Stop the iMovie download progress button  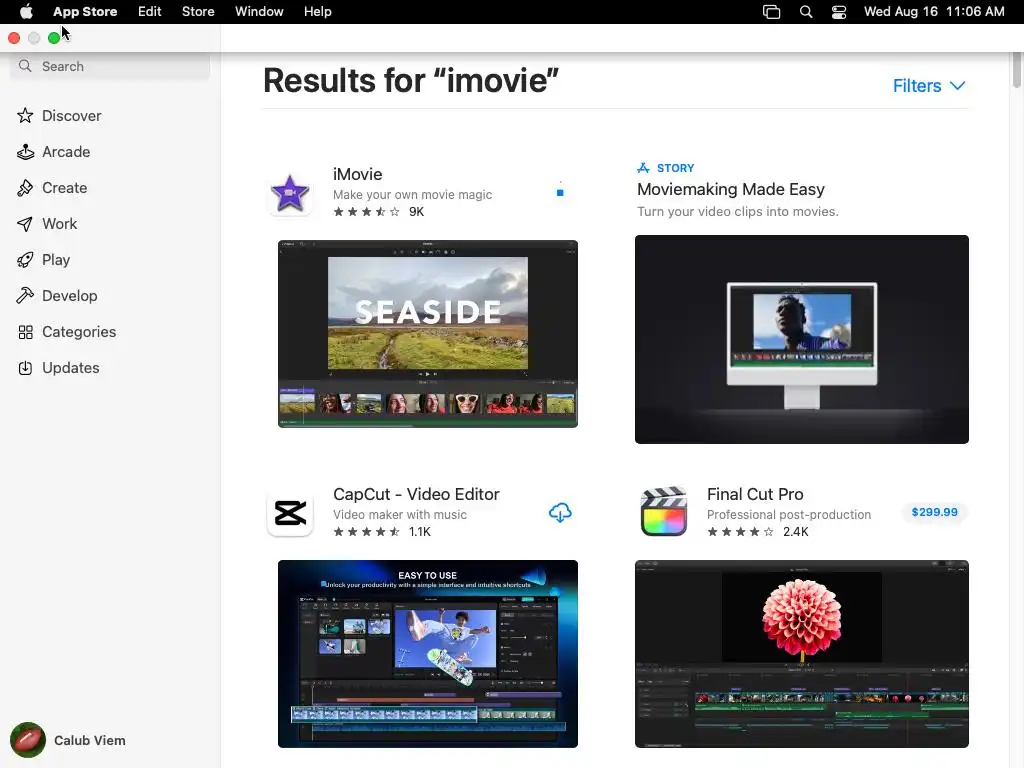point(560,193)
